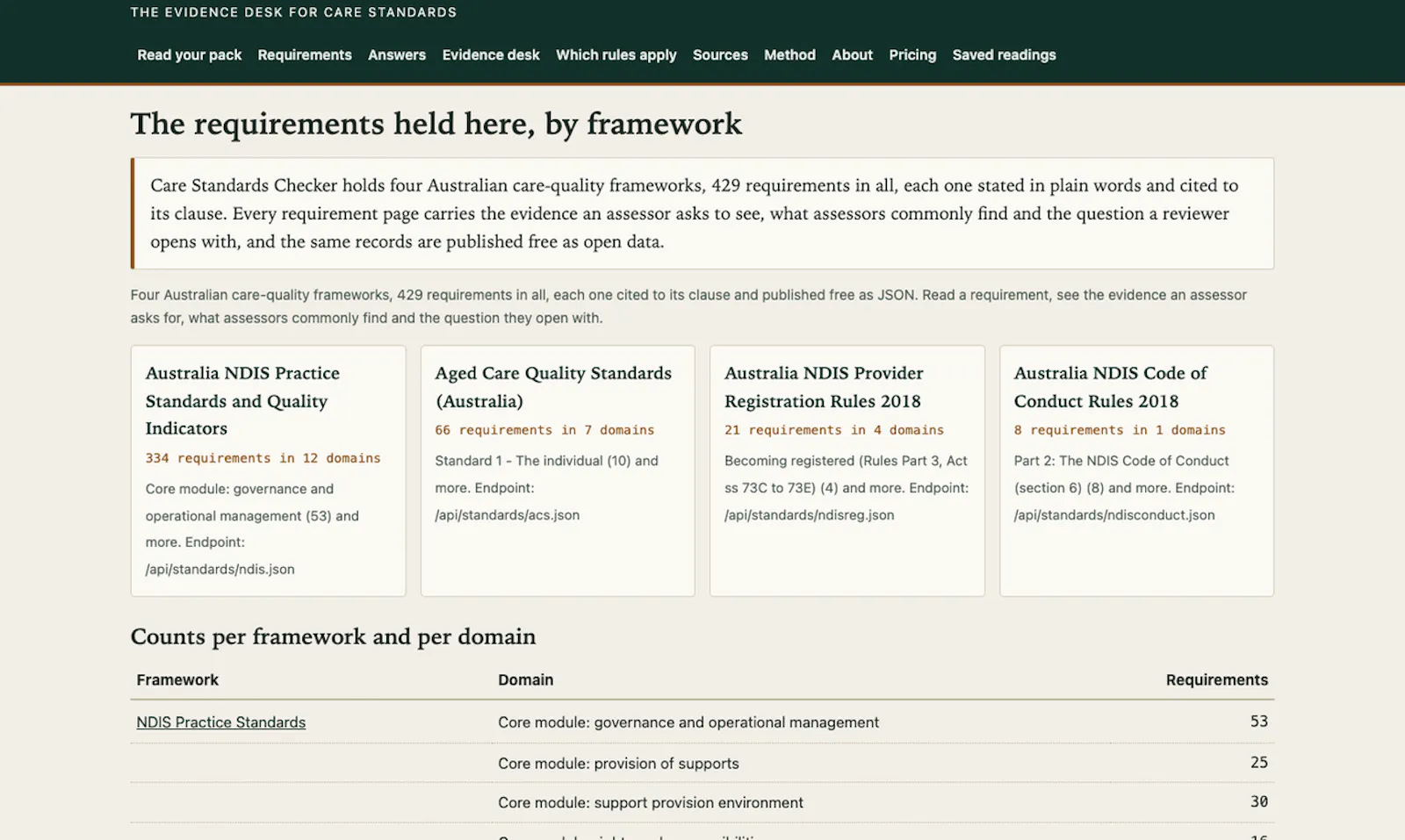Click the 'Counts per framework and per domain' heading

tap(333, 636)
